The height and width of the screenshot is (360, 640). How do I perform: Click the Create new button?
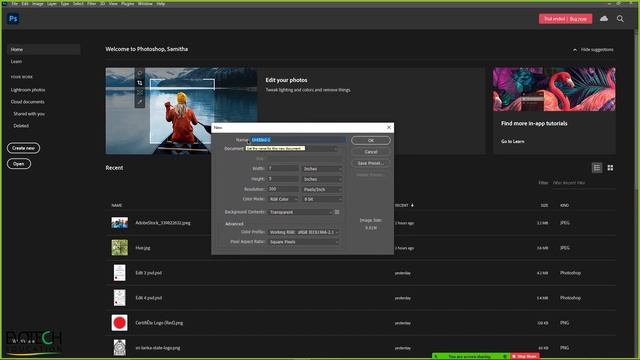(23, 148)
